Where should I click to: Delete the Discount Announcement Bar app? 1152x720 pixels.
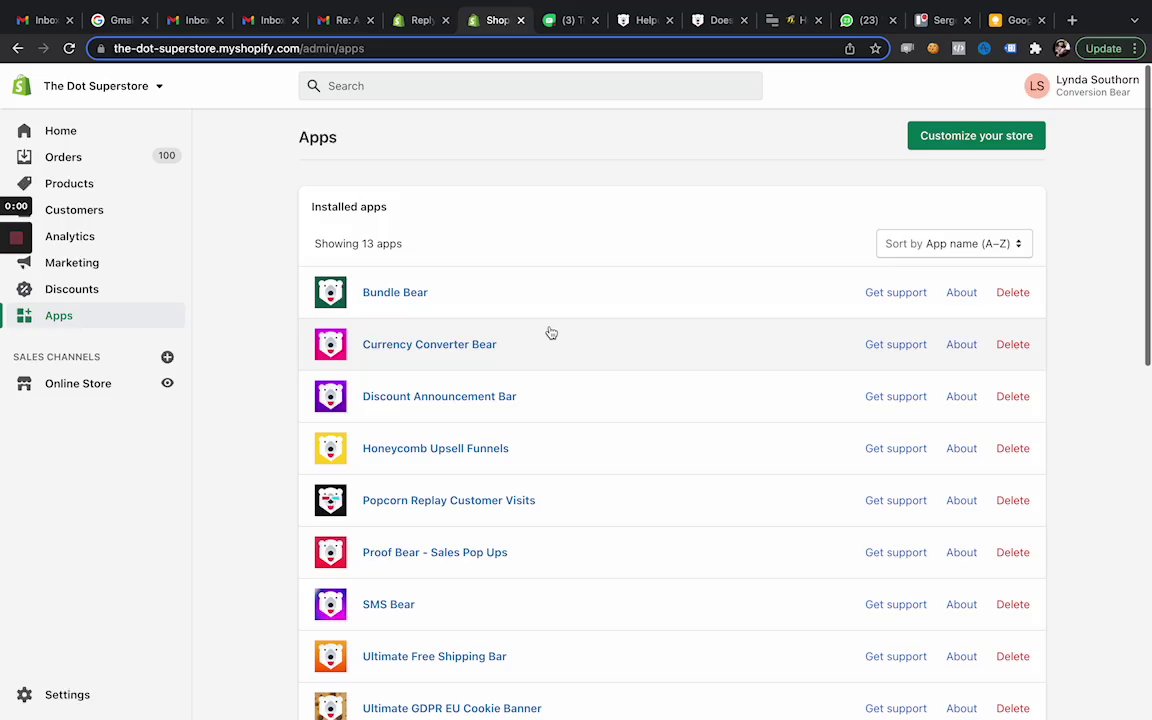tap(1012, 397)
